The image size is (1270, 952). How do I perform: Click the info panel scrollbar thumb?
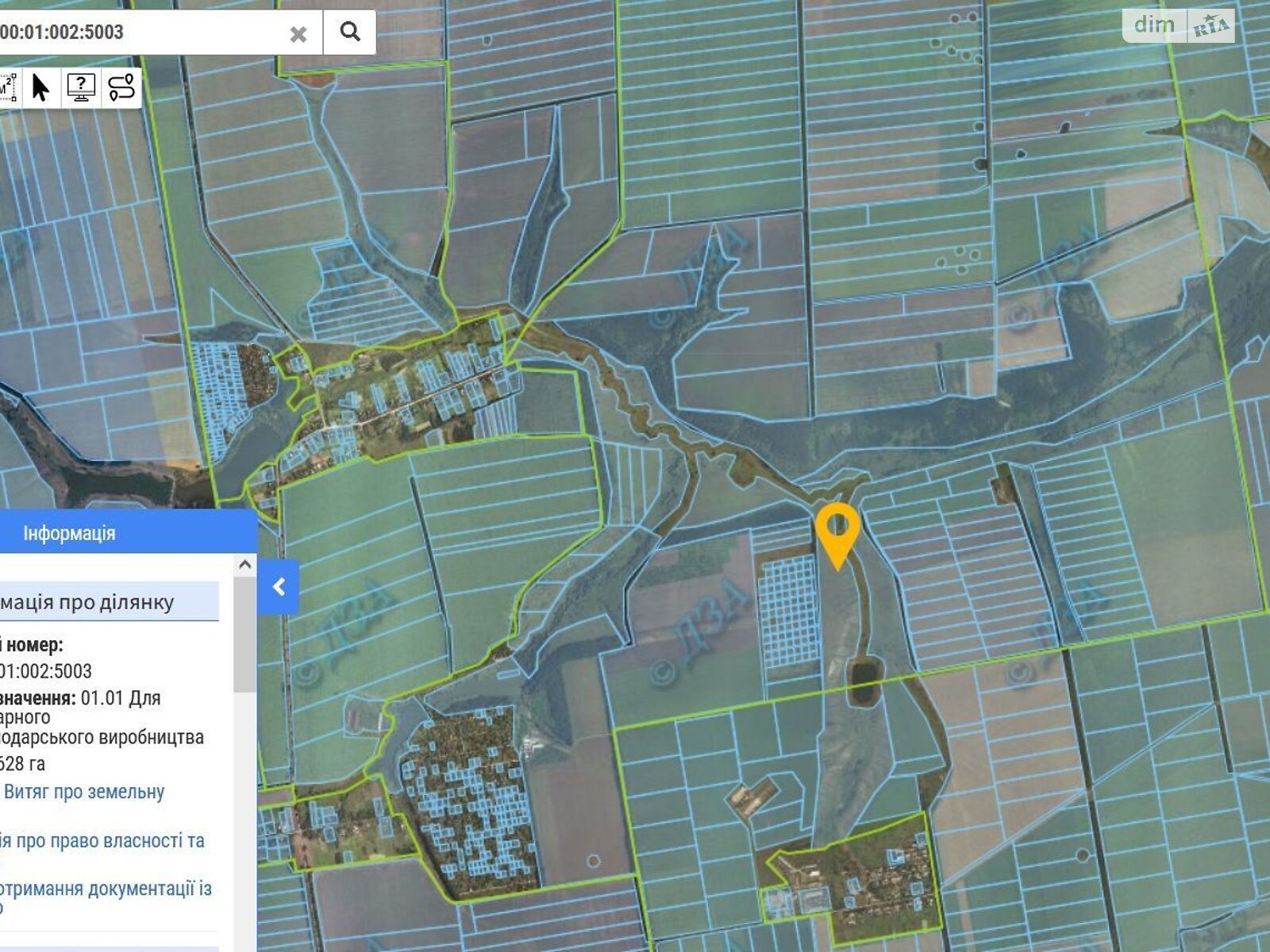244,635
